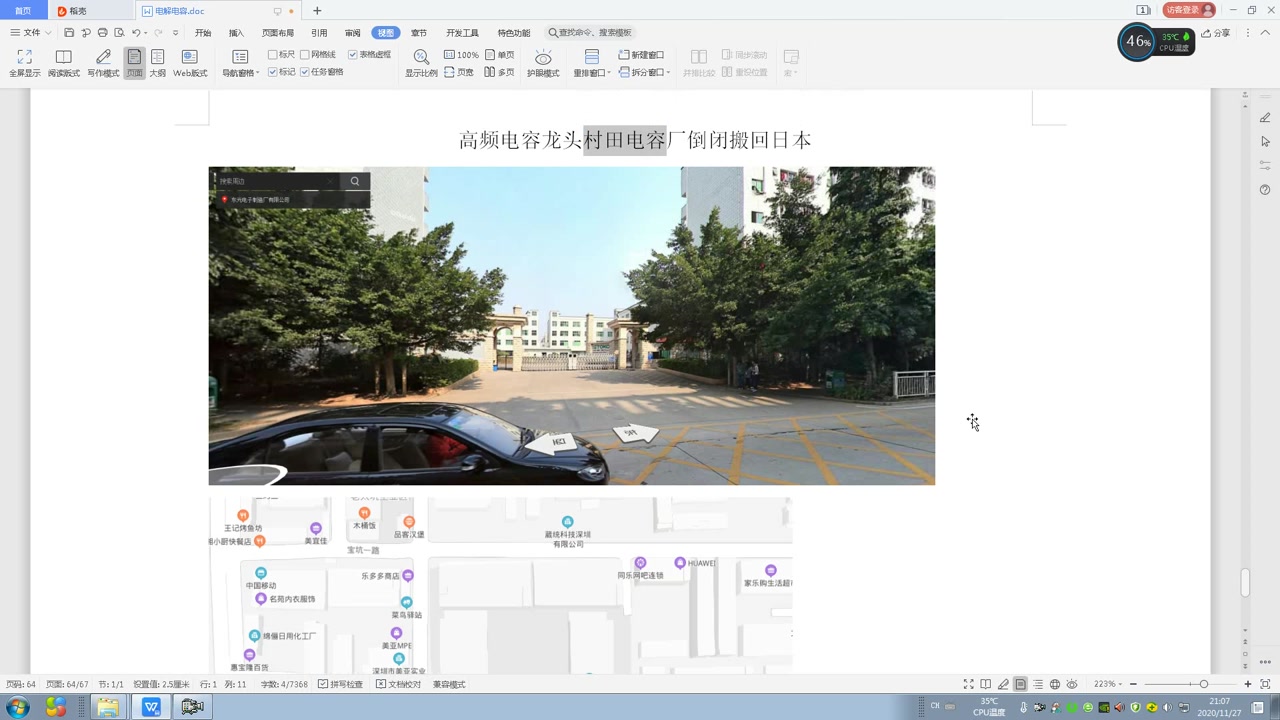Create new window (新建窗口)
Image resolution: width=1280 pixels, height=720 pixels.
click(641, 55)
